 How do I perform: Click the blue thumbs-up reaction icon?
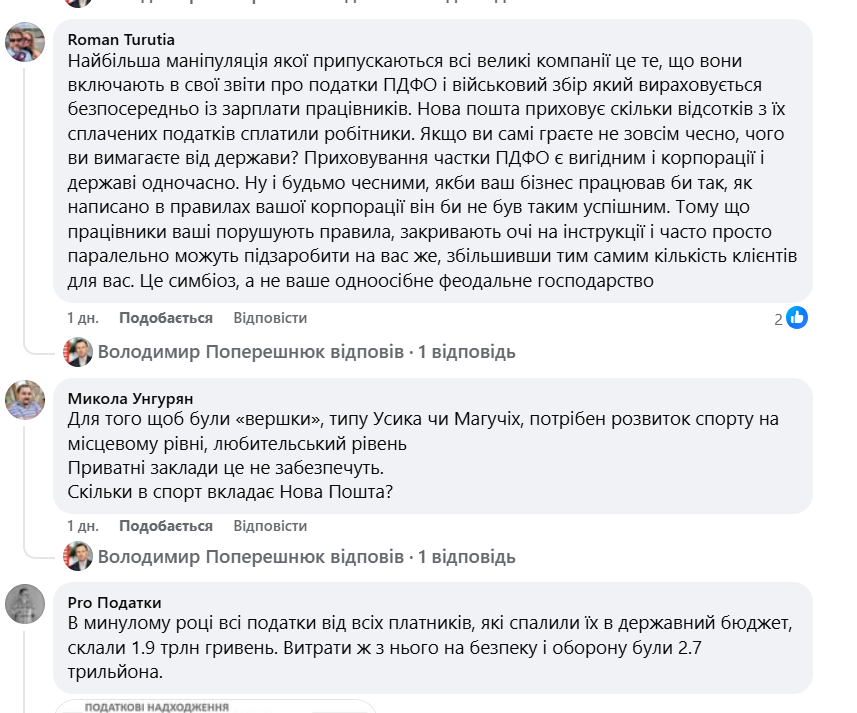(x=797, y=318)
